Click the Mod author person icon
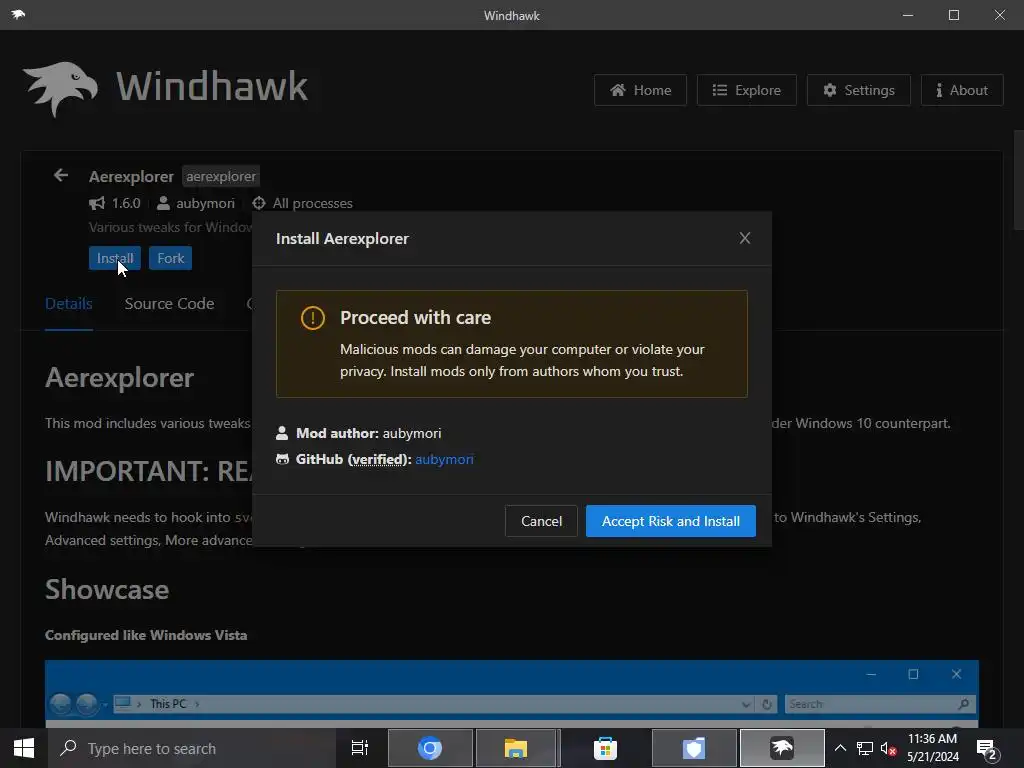The image size is (1024, 768). click(282, 433)
